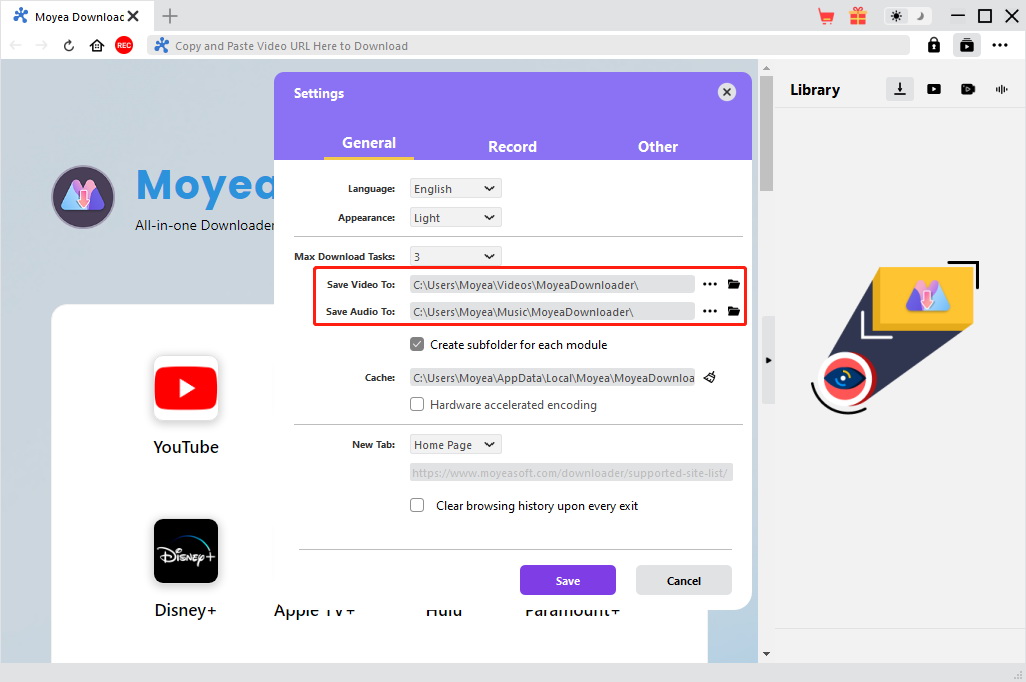Toggle the library panel toolbar icon

[x=966, y=45]
